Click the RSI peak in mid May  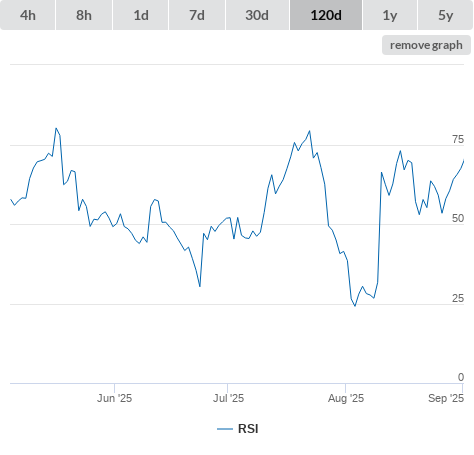click(56, 128)
